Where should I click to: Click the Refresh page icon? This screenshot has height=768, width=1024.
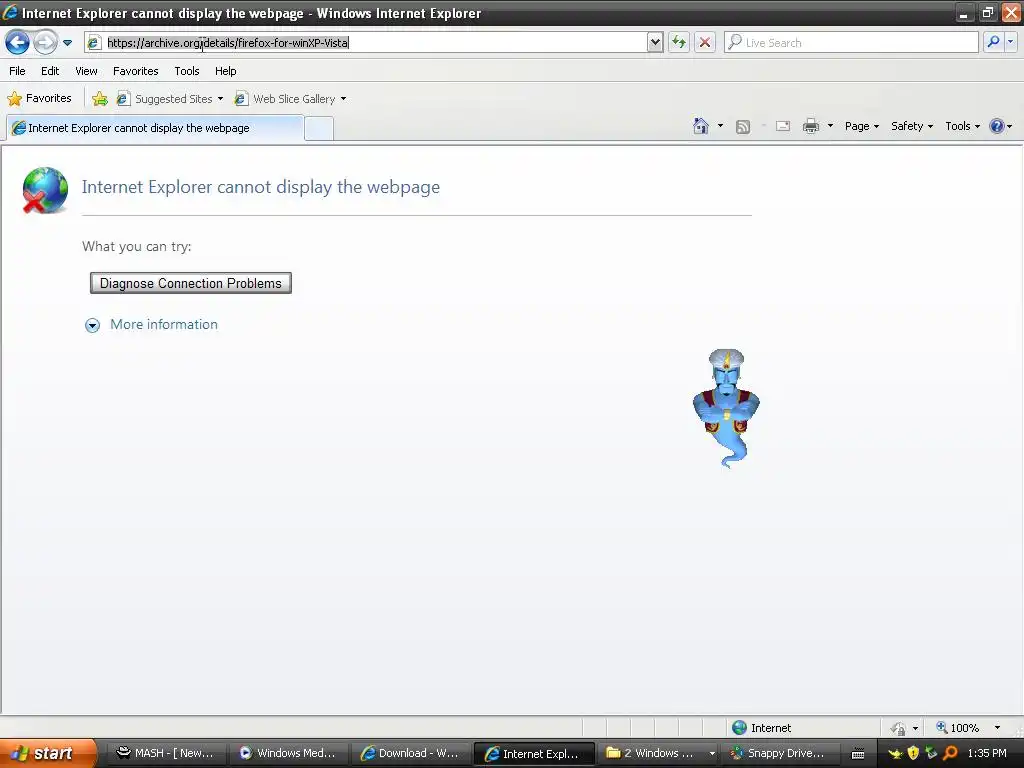(x=679, y=42)
